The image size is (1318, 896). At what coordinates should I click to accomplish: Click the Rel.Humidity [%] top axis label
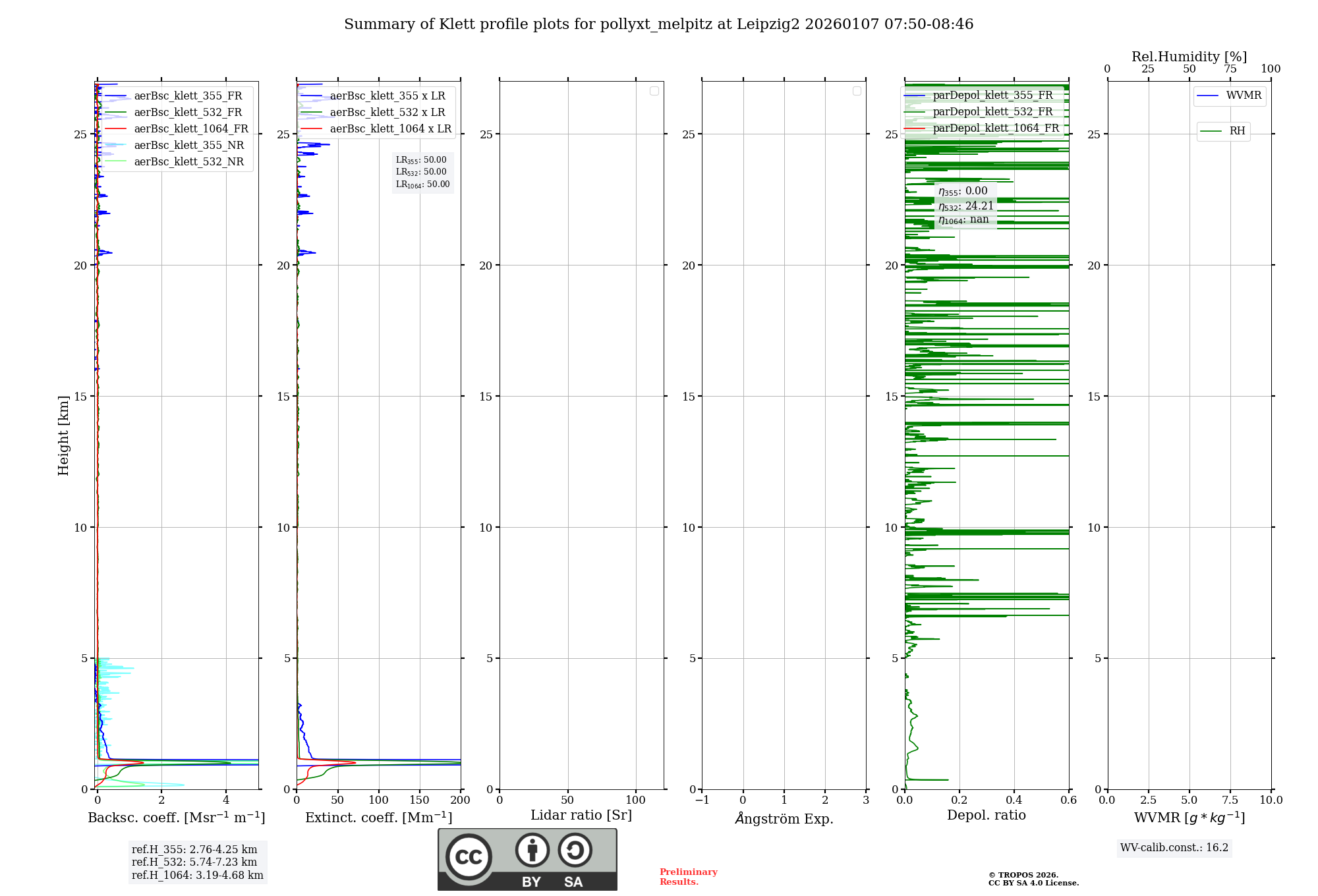[1189, 57]
